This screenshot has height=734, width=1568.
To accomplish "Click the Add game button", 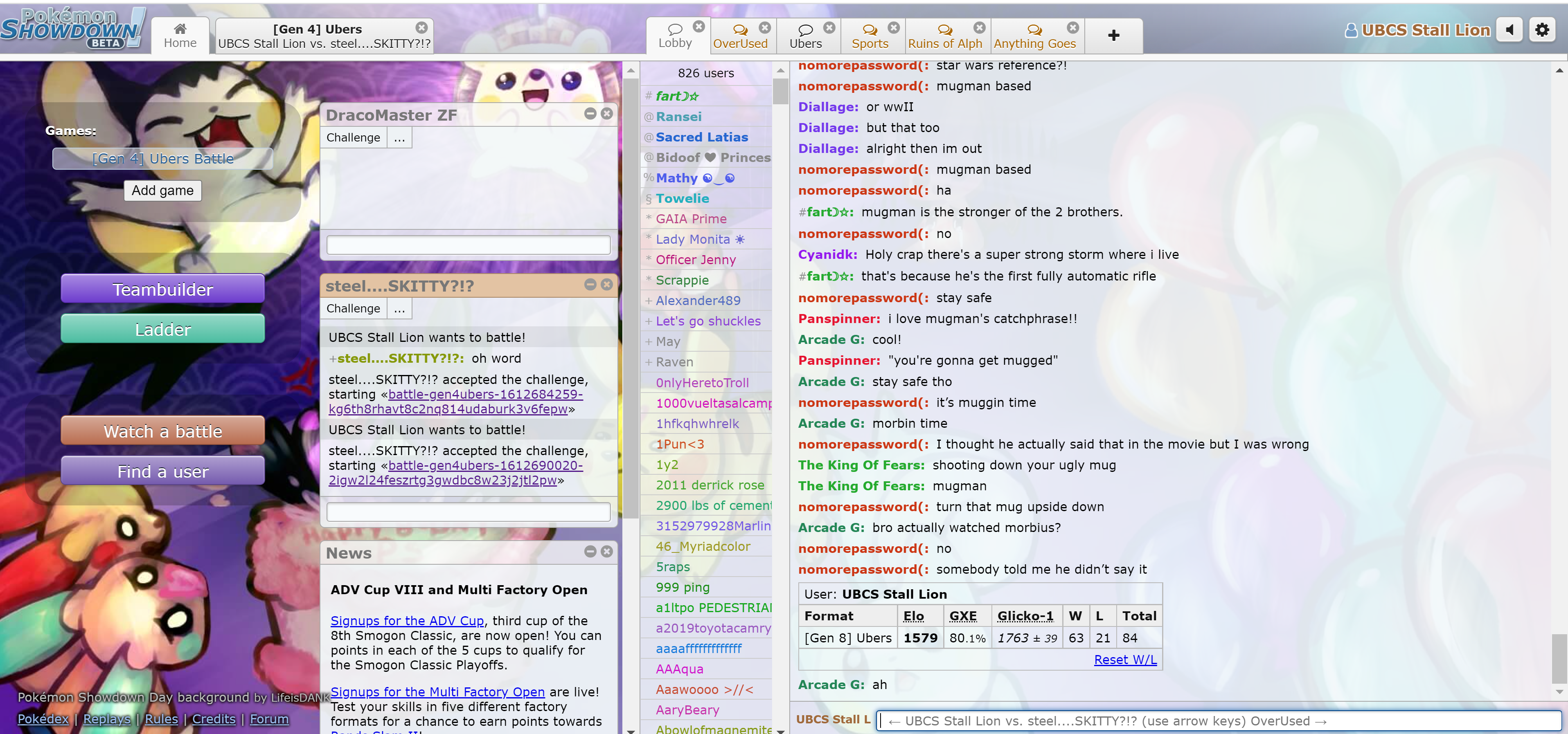I will (x=162, y=190).
